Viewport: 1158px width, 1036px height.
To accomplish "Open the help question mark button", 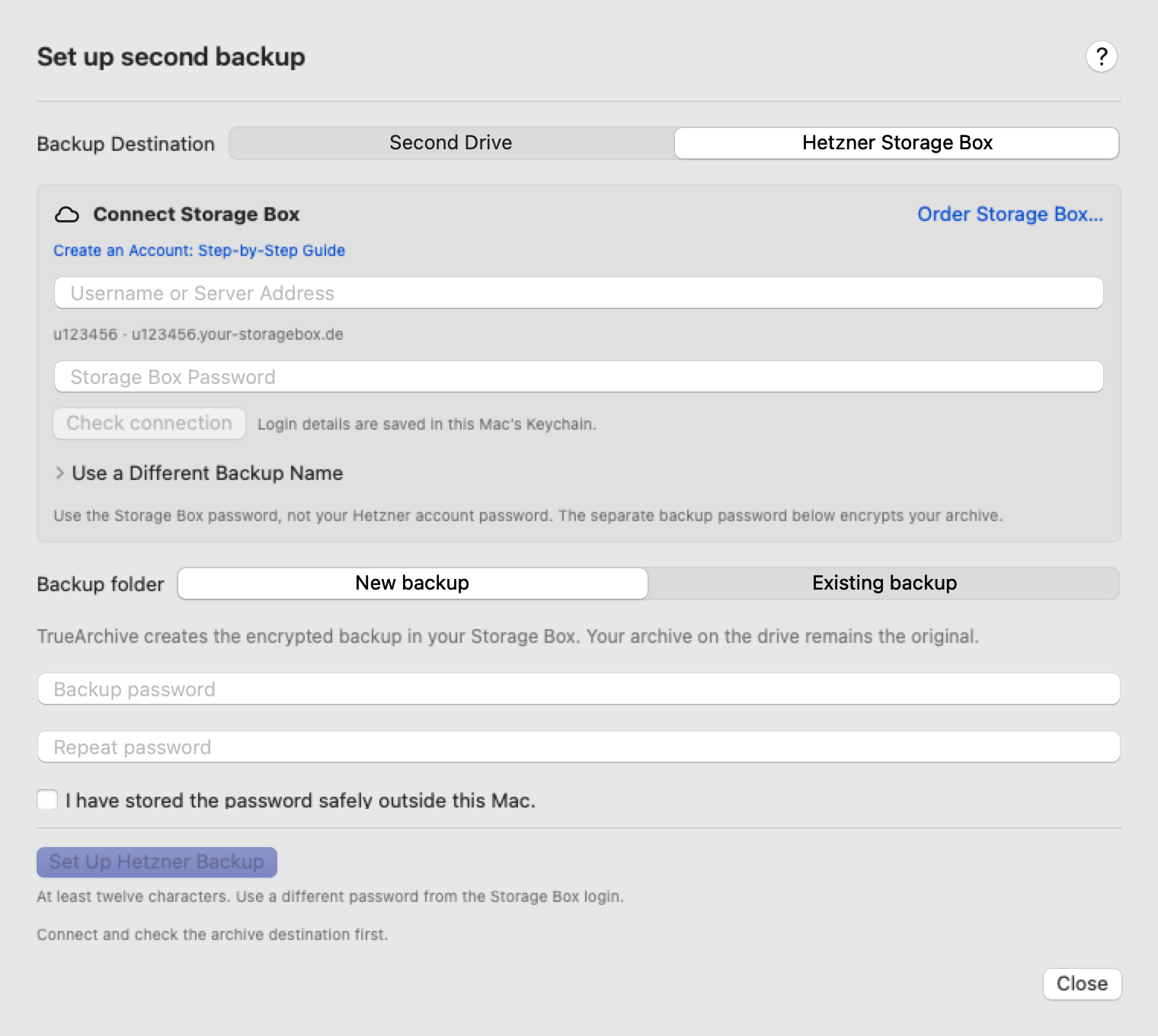I will pyautogui.click(x=1101, y=56).
